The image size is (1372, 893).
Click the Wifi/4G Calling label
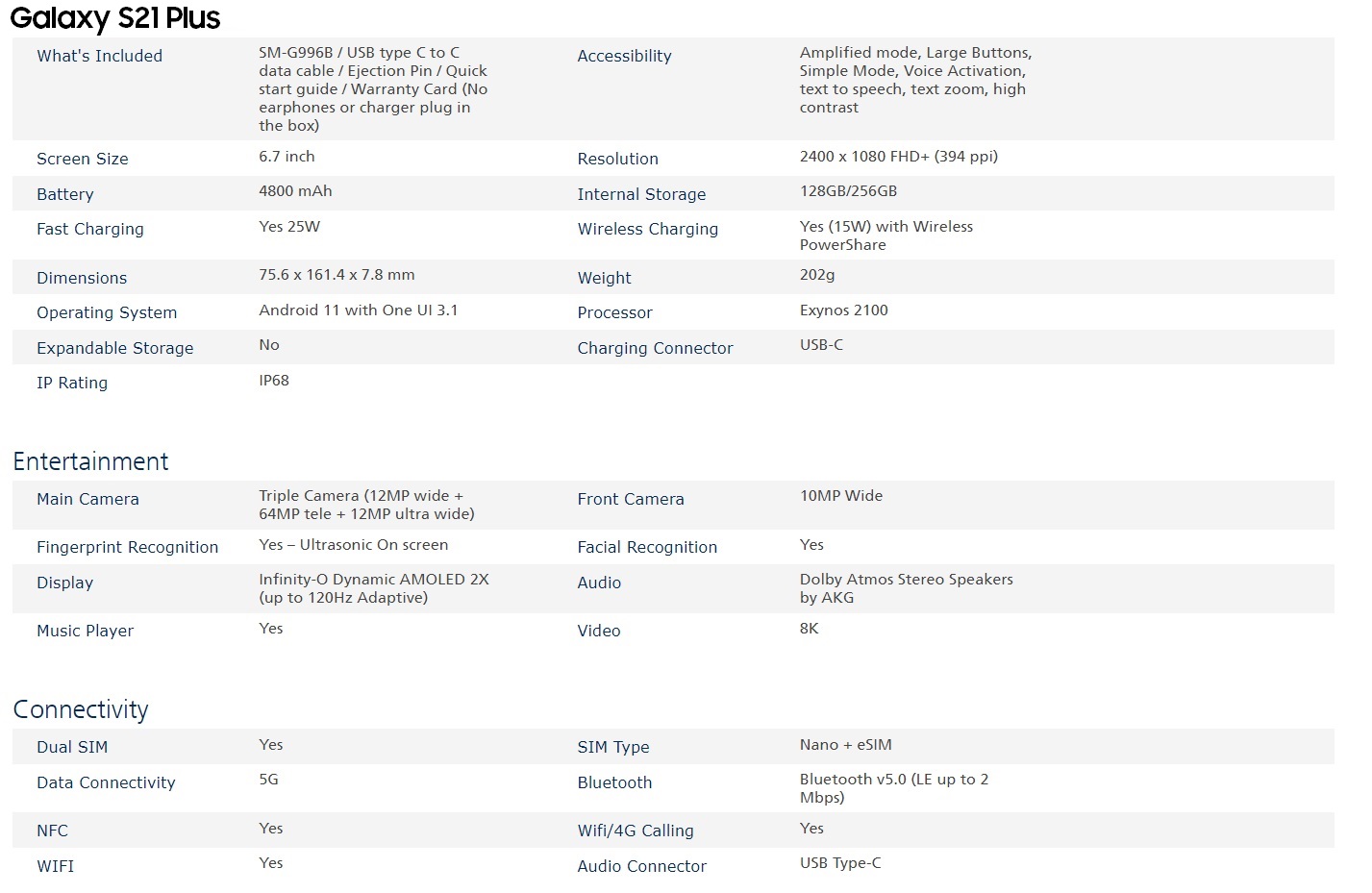[x=635, y=831]
